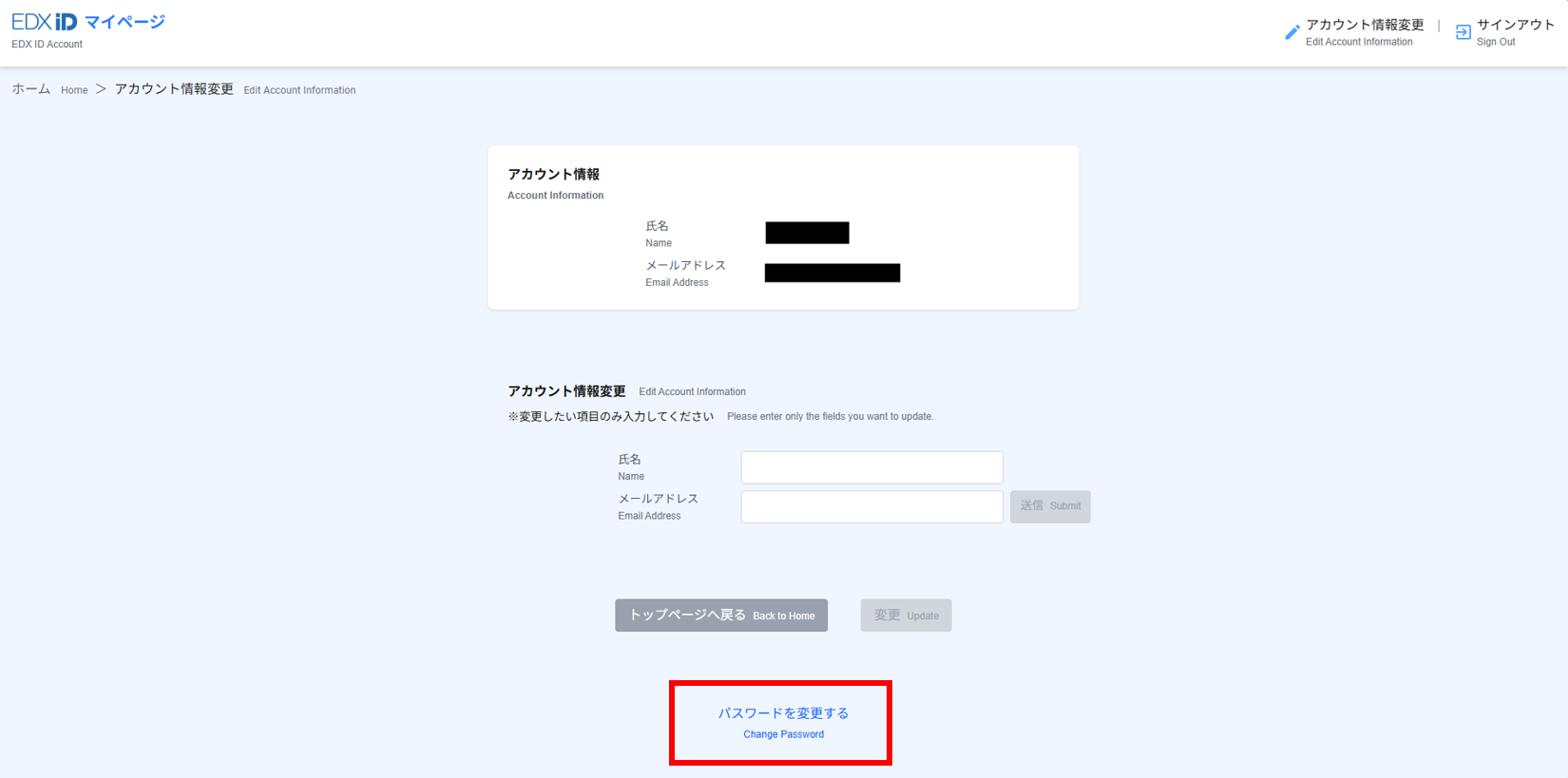The width and height of the screenshot is (1568, 778).
Task: Click the アカウント情報変更 breadcrumb item
Action: tap(174, 89)
